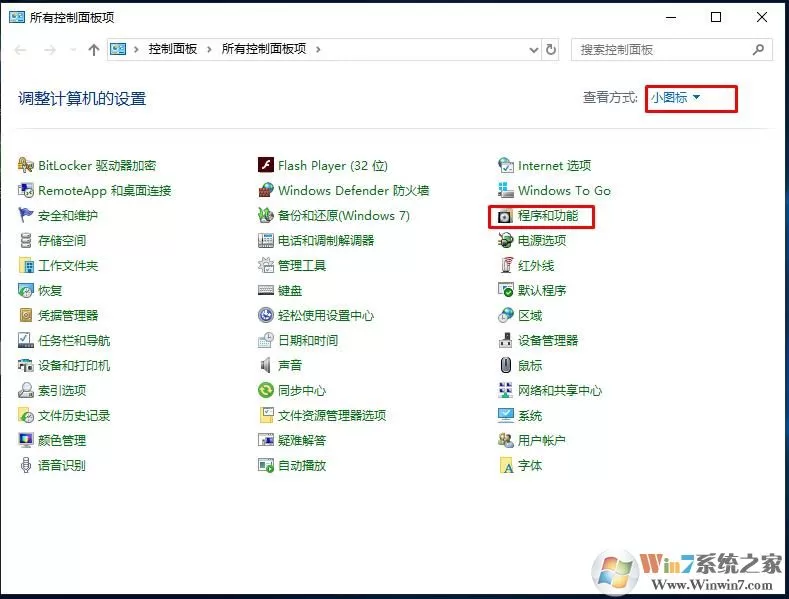Open the 程序和功能 icon
This screenshot has width=789, height=599.
(505, 216)
